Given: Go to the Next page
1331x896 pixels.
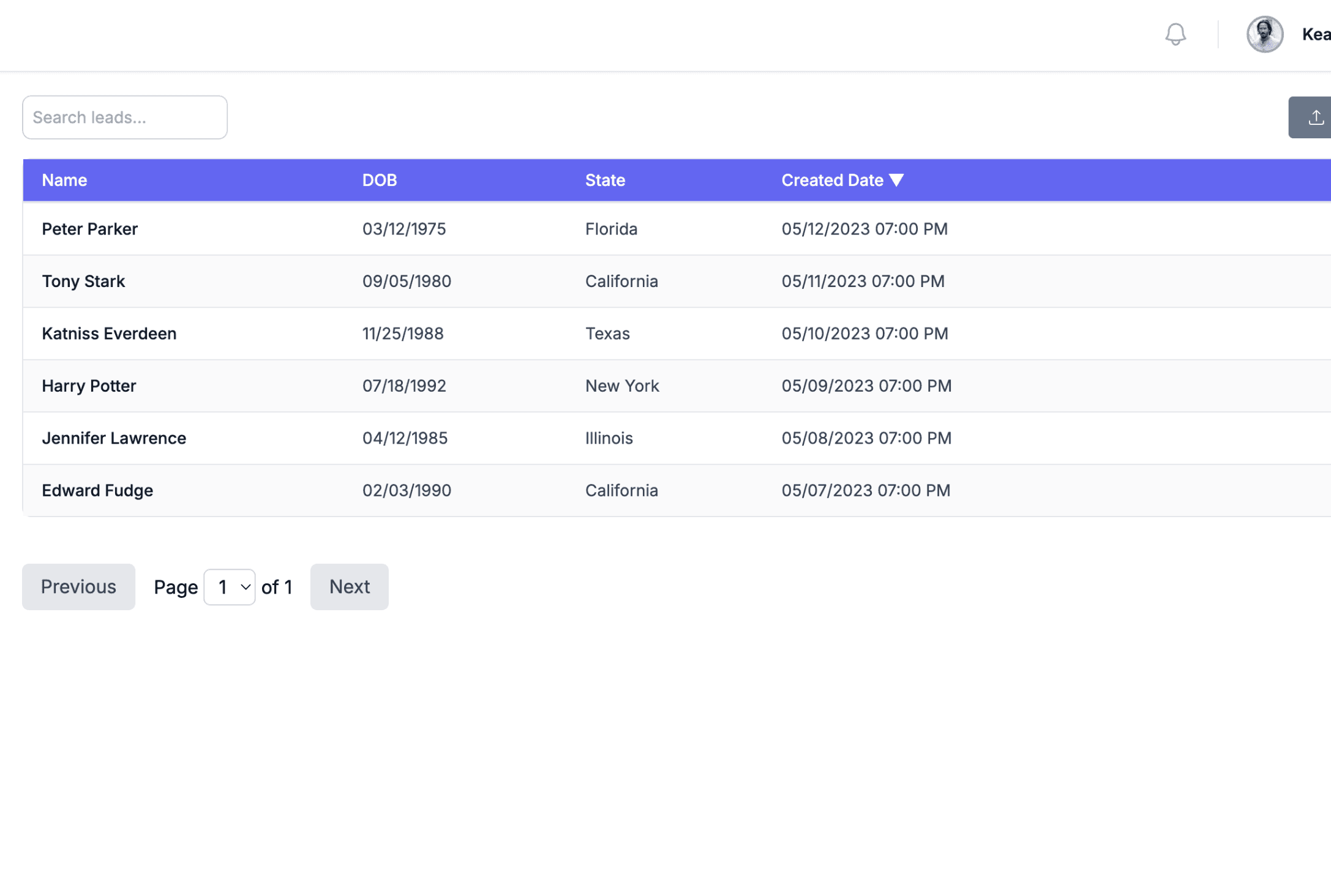Looking at the screenshot, I should click(349, 587).
